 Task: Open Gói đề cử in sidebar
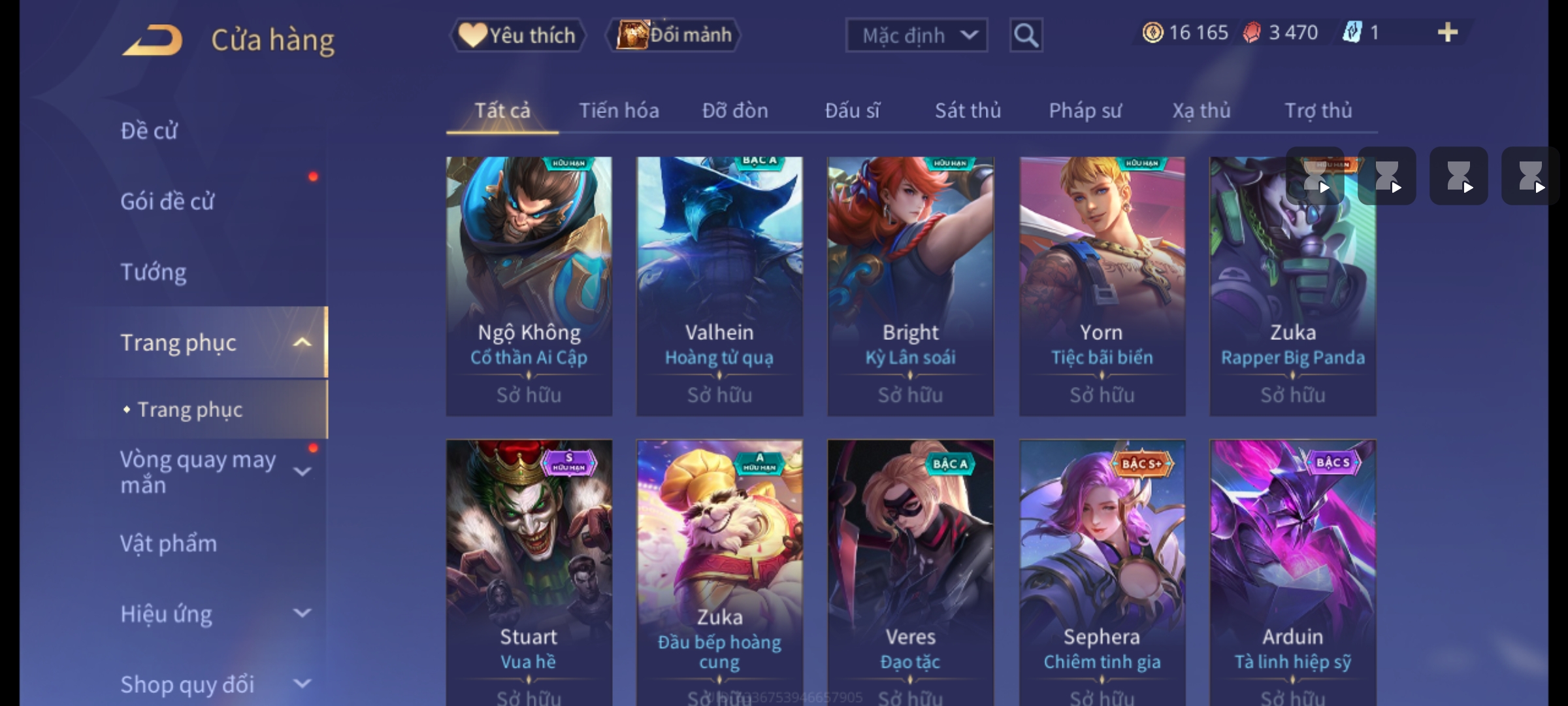[167, 201]
